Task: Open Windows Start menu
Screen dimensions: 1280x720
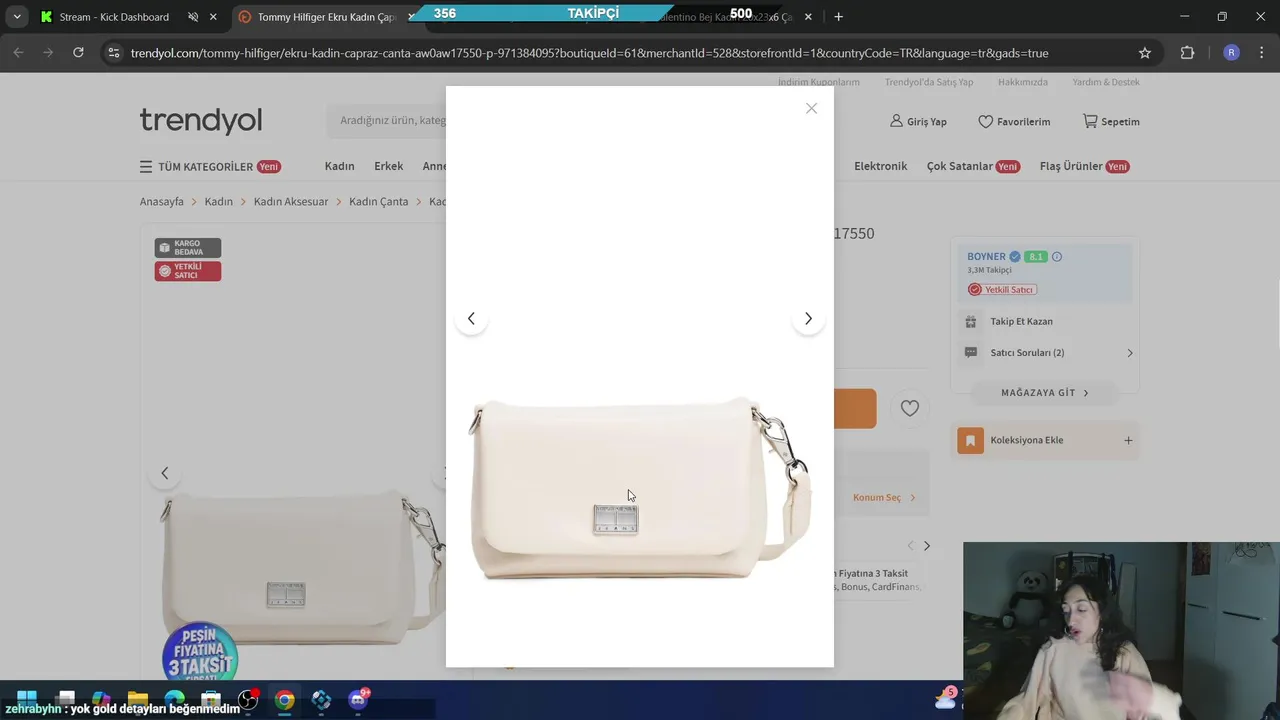Action: (27, 699)
